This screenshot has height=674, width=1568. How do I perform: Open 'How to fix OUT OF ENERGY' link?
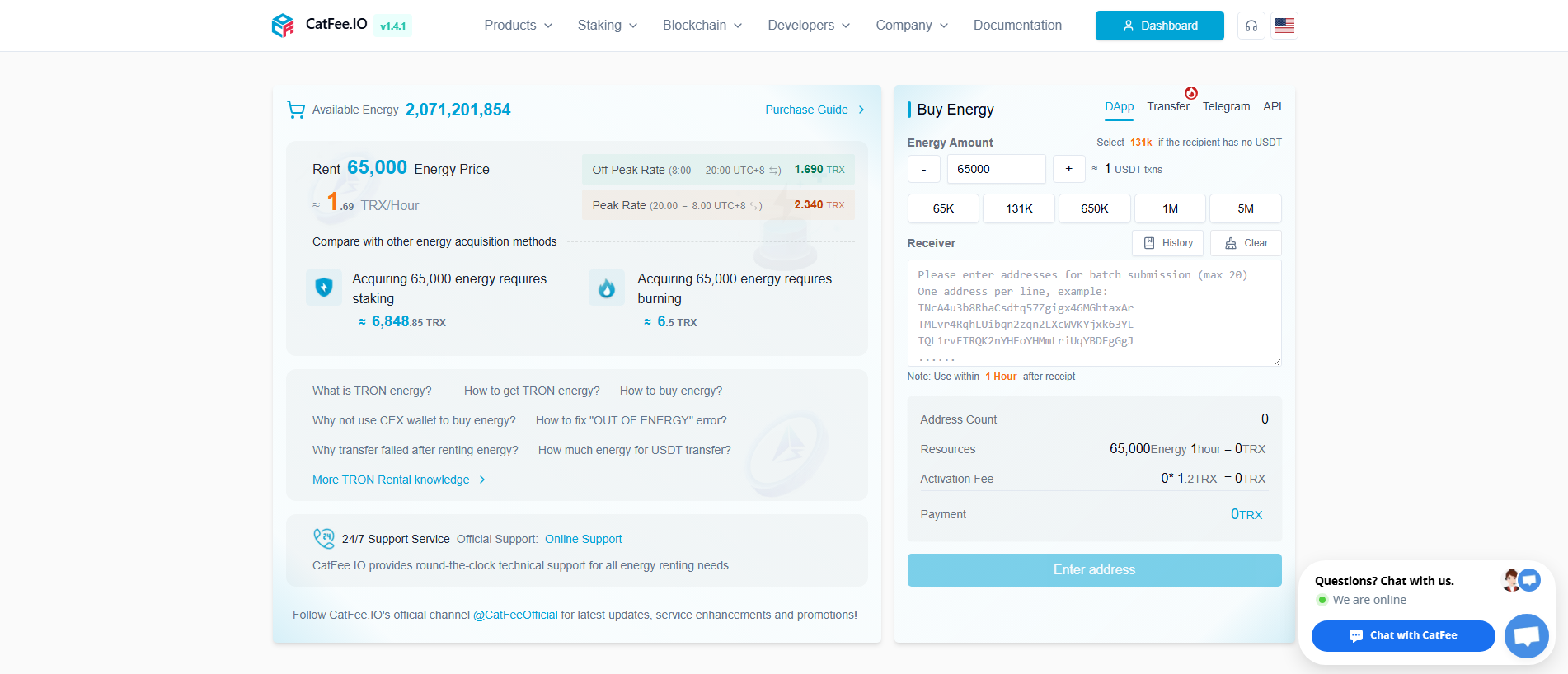tap(631, 420)
